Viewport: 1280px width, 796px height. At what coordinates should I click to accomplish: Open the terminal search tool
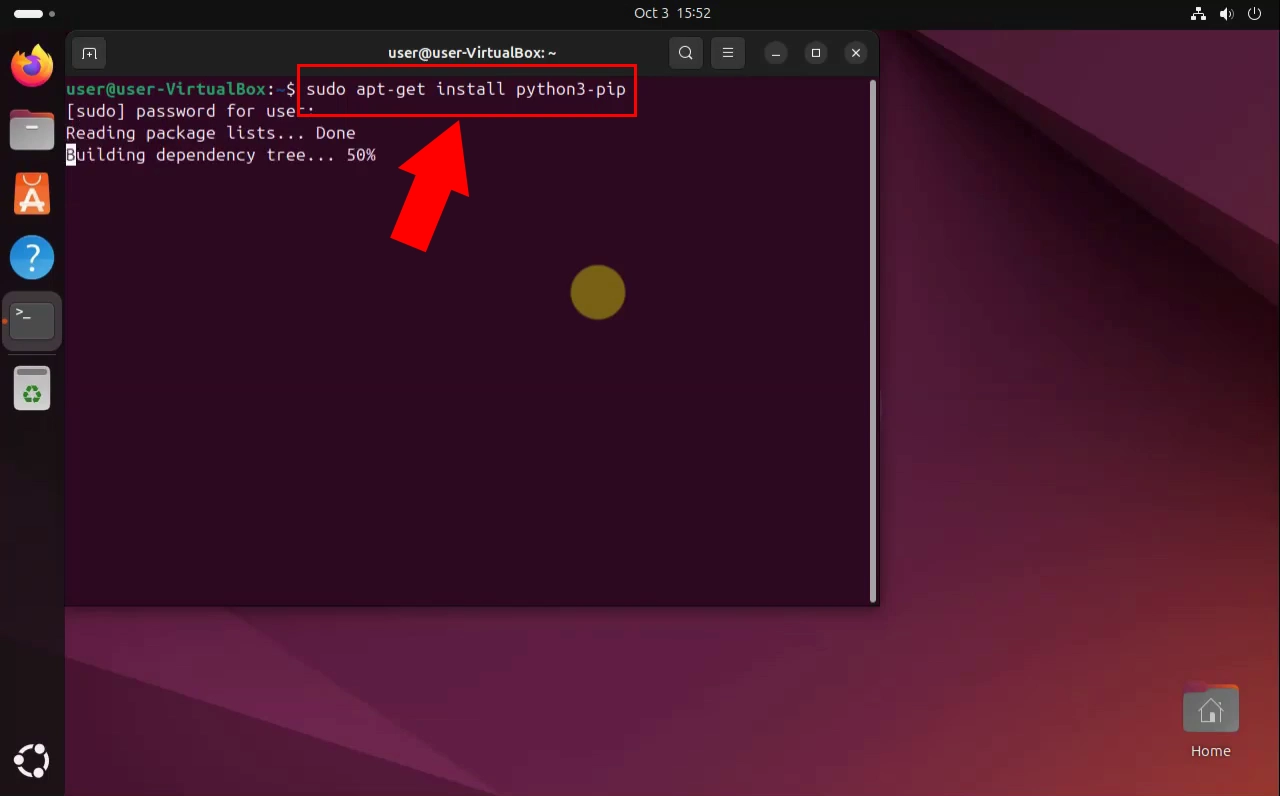(685, 53)
